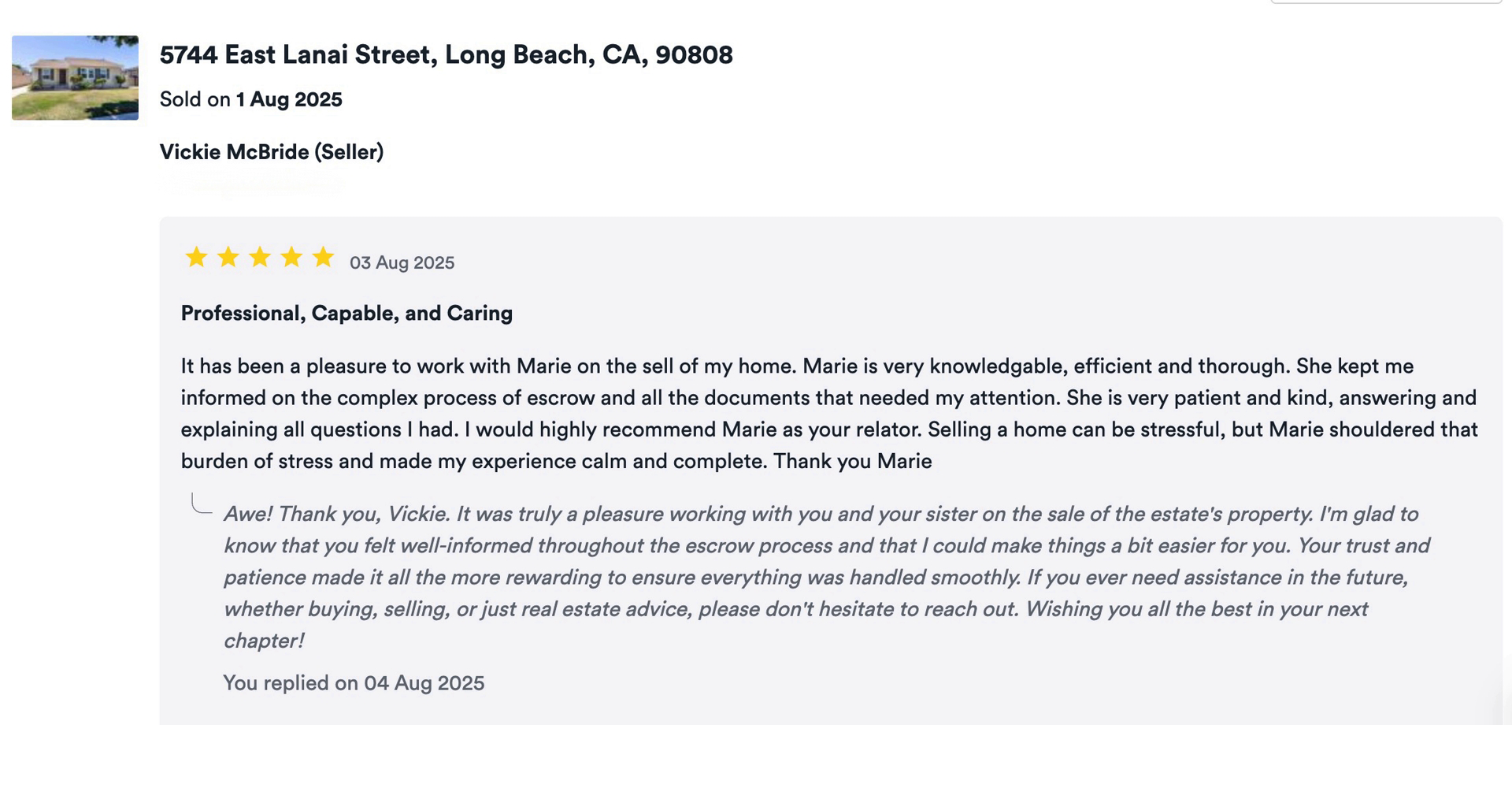This screenshot has height=788, width=1512.
Task: Select the third rating star
Action: tap(259, 258)
